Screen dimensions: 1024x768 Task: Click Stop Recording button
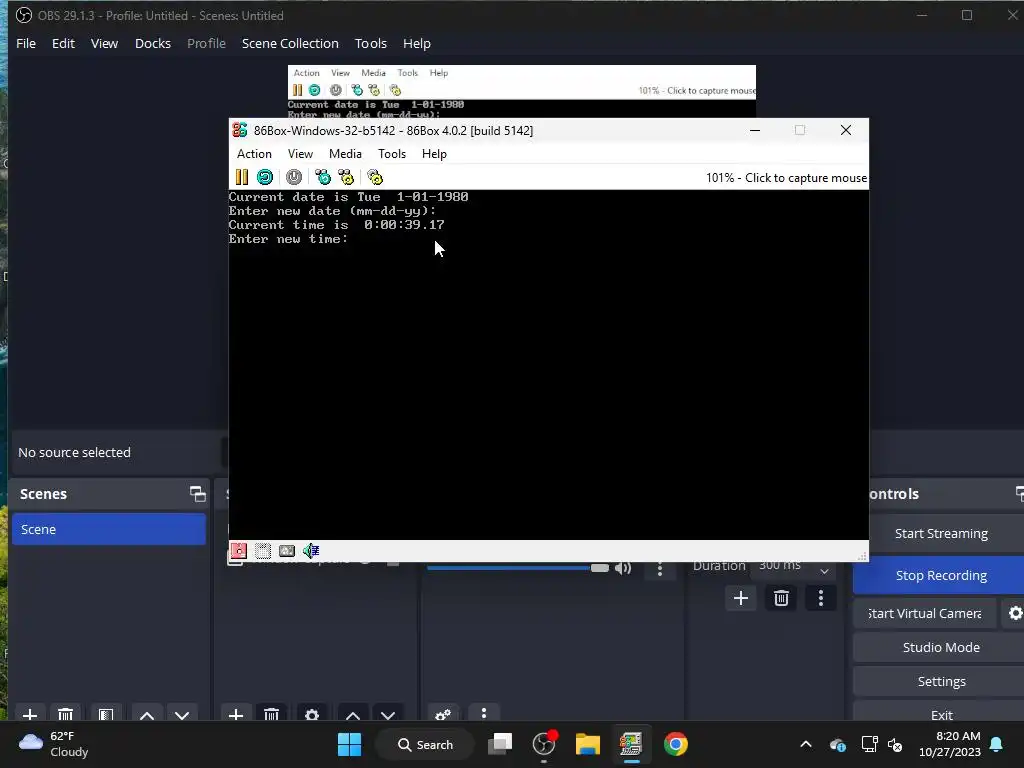940,575
